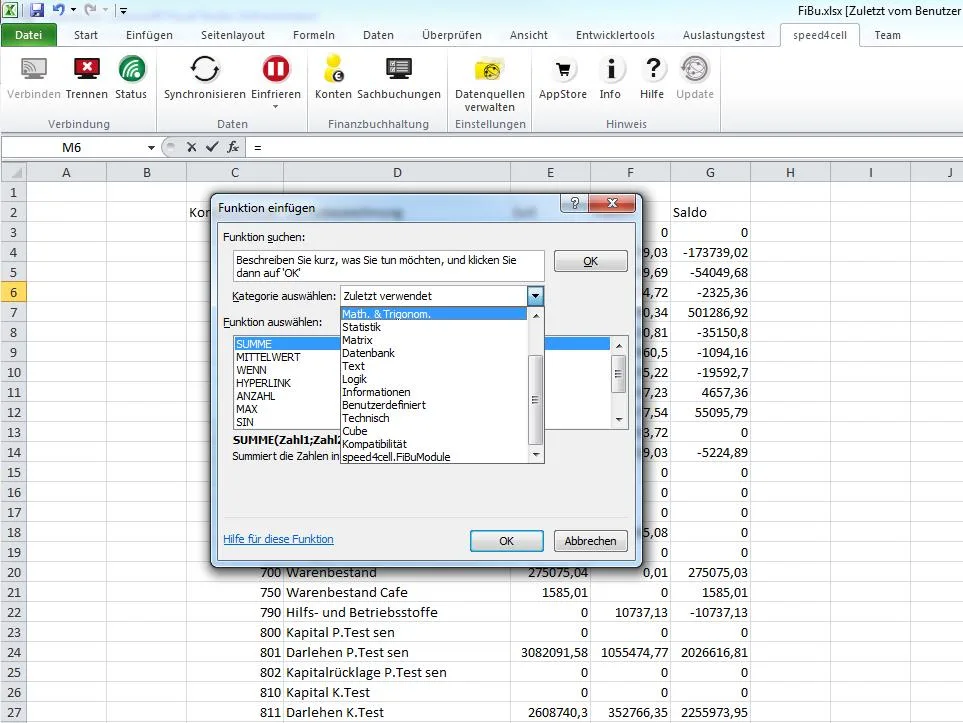This screenshot has width=963, height=723.
Task: Choose the speed4cell.FiBuModule category
Action: [434, 457]
